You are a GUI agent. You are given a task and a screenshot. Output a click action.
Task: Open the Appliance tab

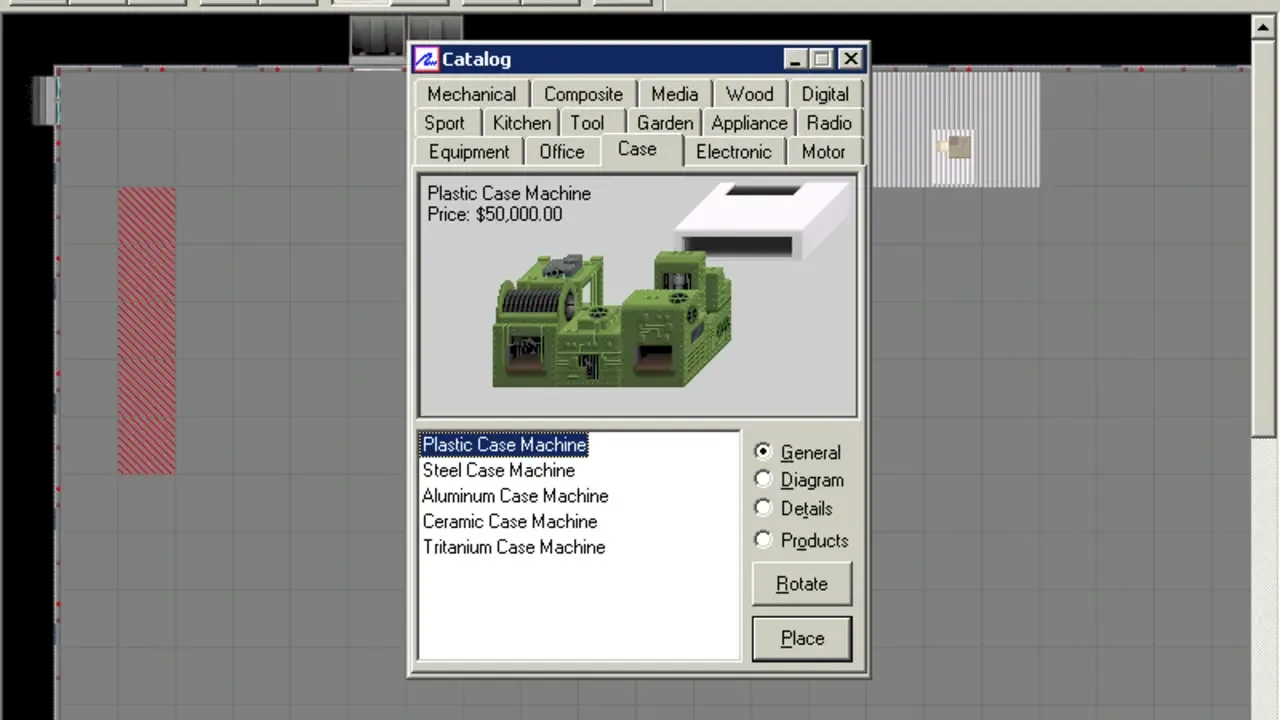750,123
